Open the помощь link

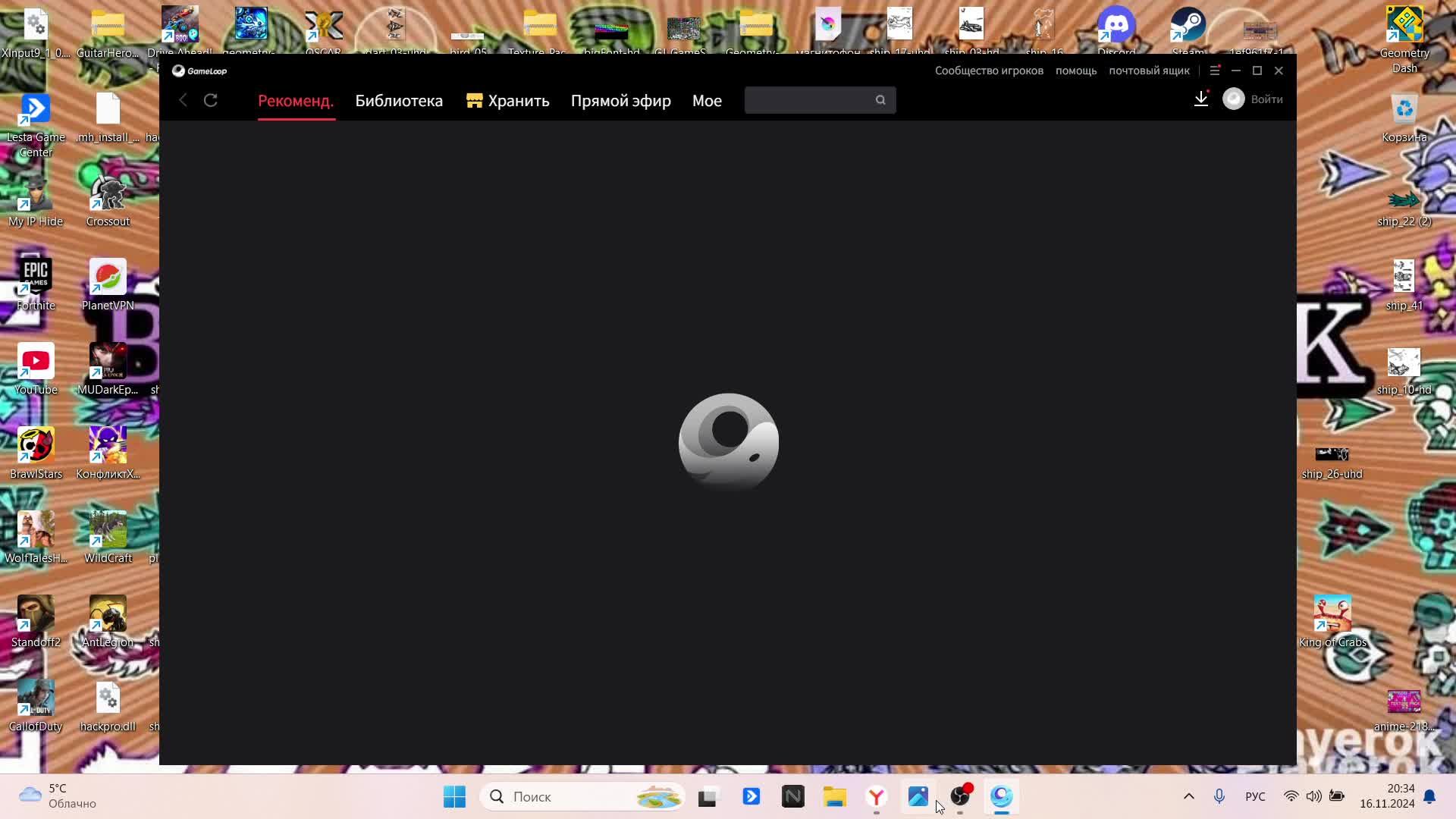point(1076,71)
